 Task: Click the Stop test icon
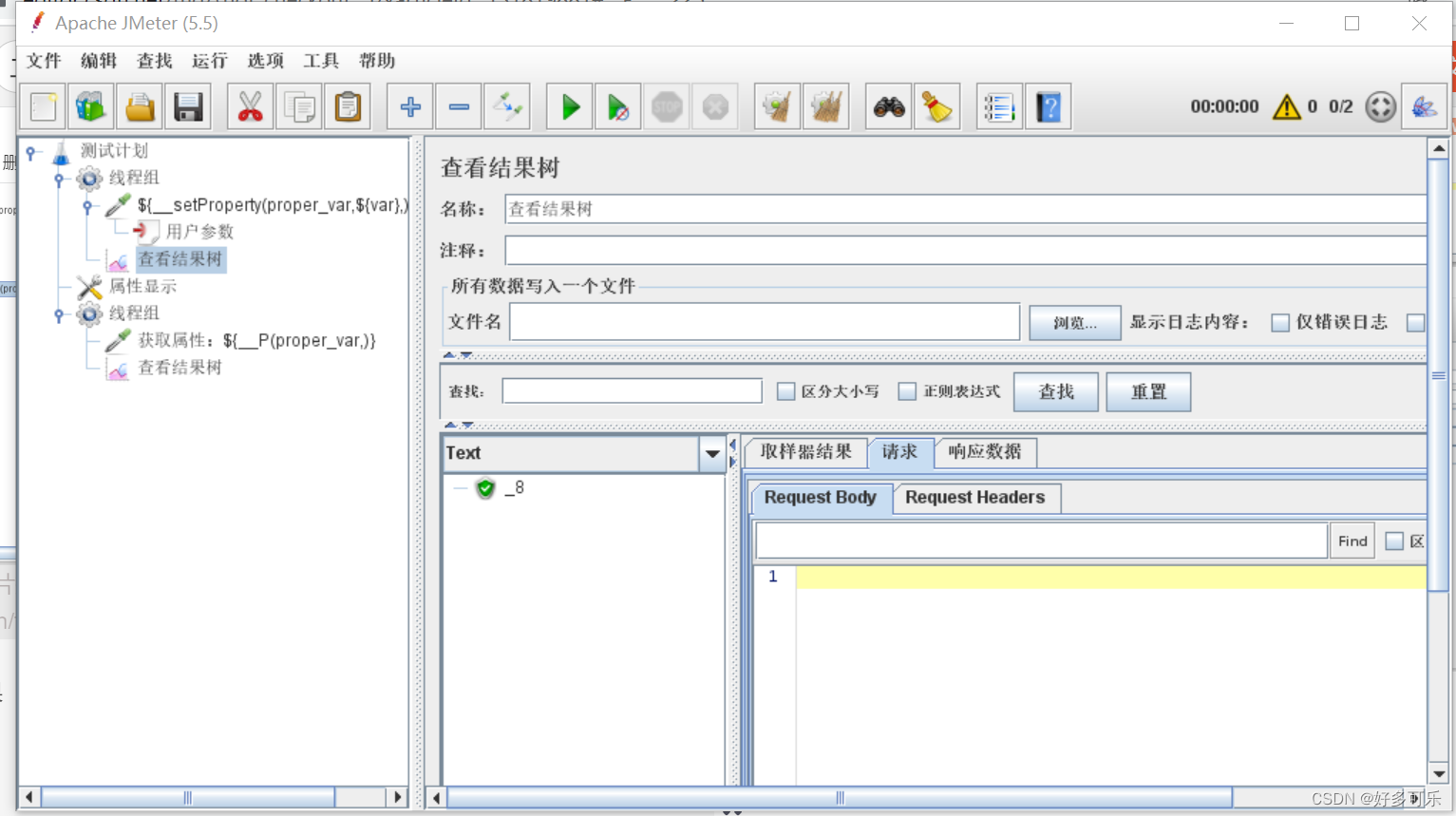(667, 106)
